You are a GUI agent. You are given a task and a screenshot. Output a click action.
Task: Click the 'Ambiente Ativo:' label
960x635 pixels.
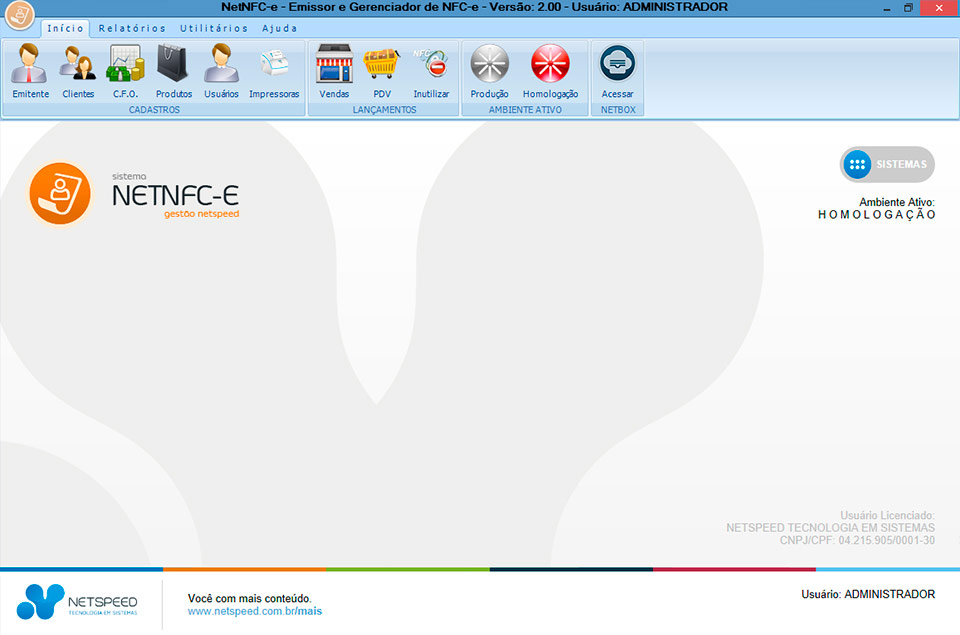[x=896, y=202]
